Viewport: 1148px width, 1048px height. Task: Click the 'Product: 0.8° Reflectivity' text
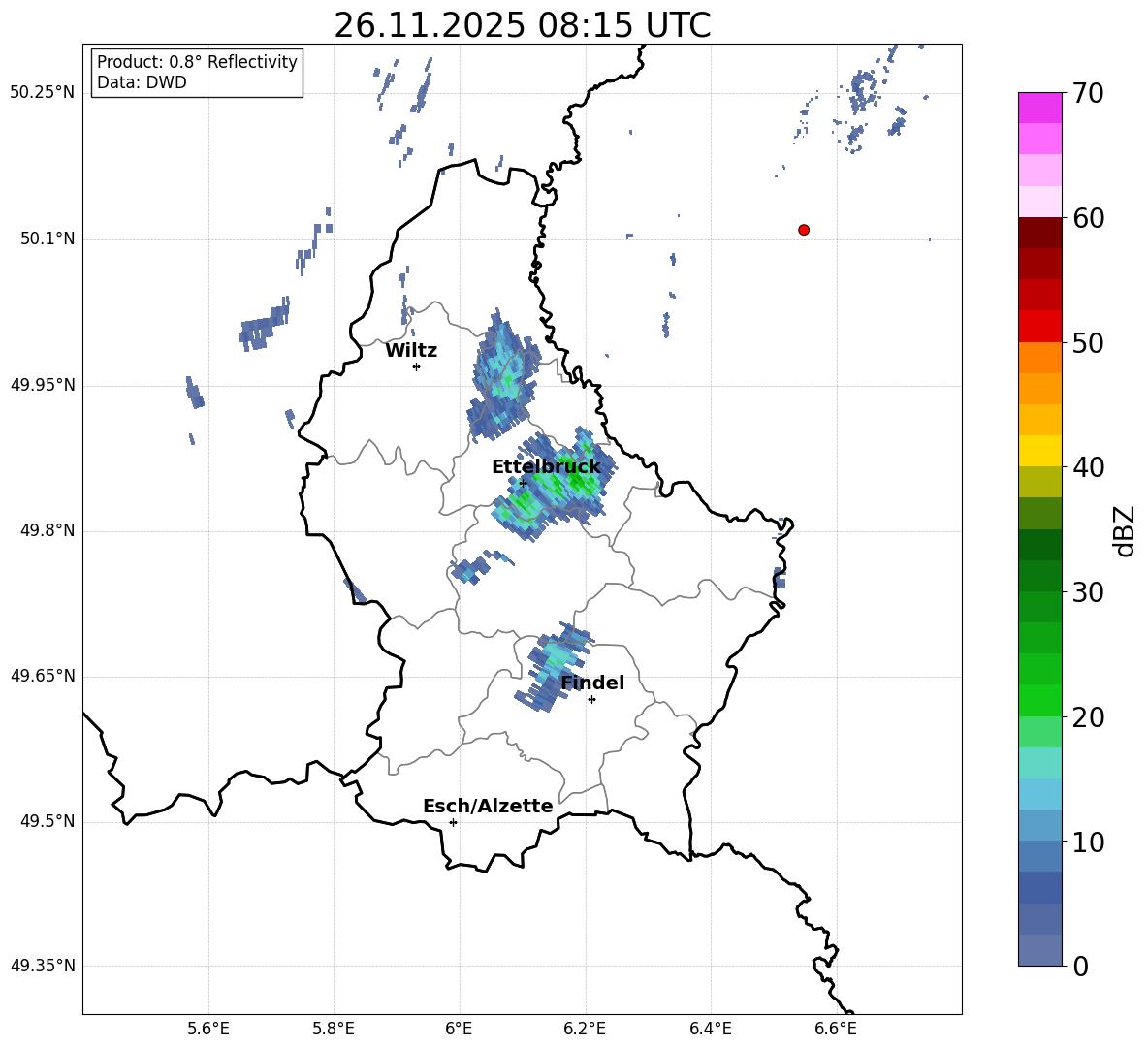197,62
